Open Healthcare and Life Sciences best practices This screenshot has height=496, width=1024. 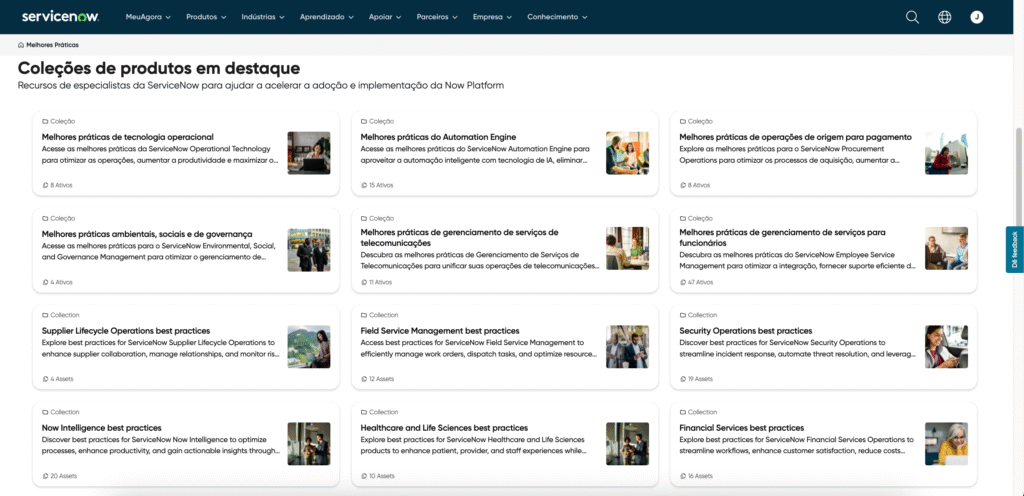click(444, 427)
